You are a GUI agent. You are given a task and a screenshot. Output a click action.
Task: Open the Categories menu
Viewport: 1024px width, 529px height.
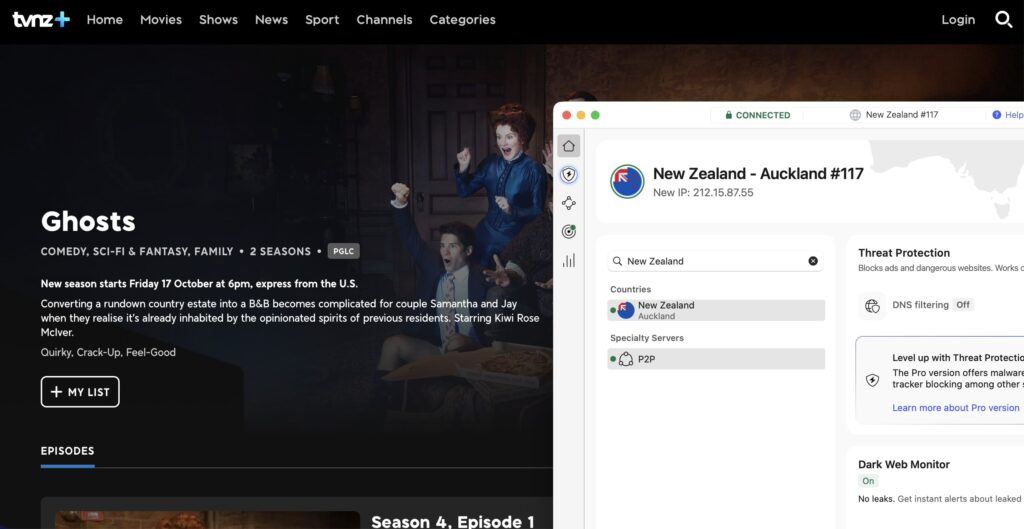[462, 19]
